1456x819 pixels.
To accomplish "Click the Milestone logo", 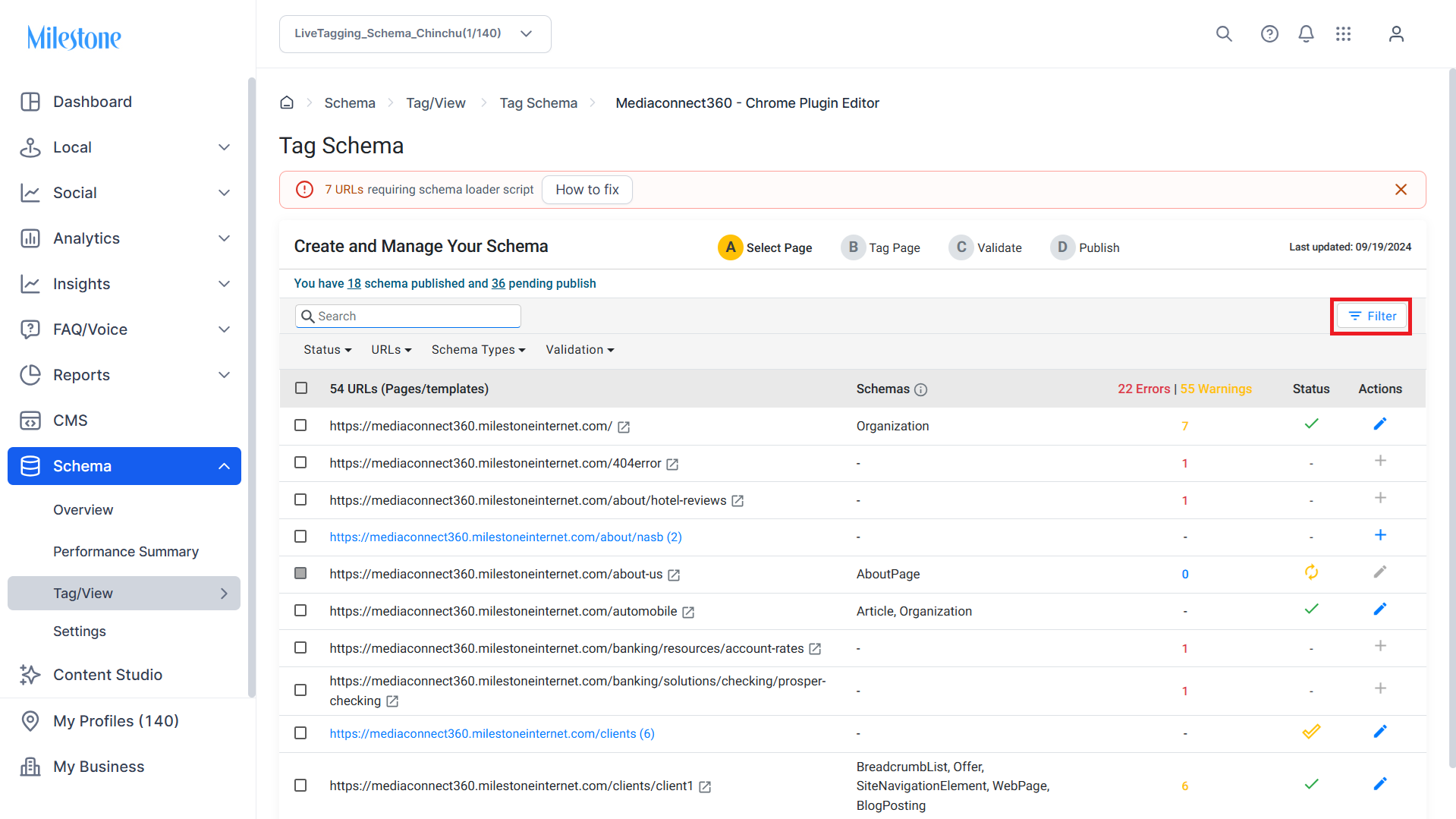I will 74,37.
